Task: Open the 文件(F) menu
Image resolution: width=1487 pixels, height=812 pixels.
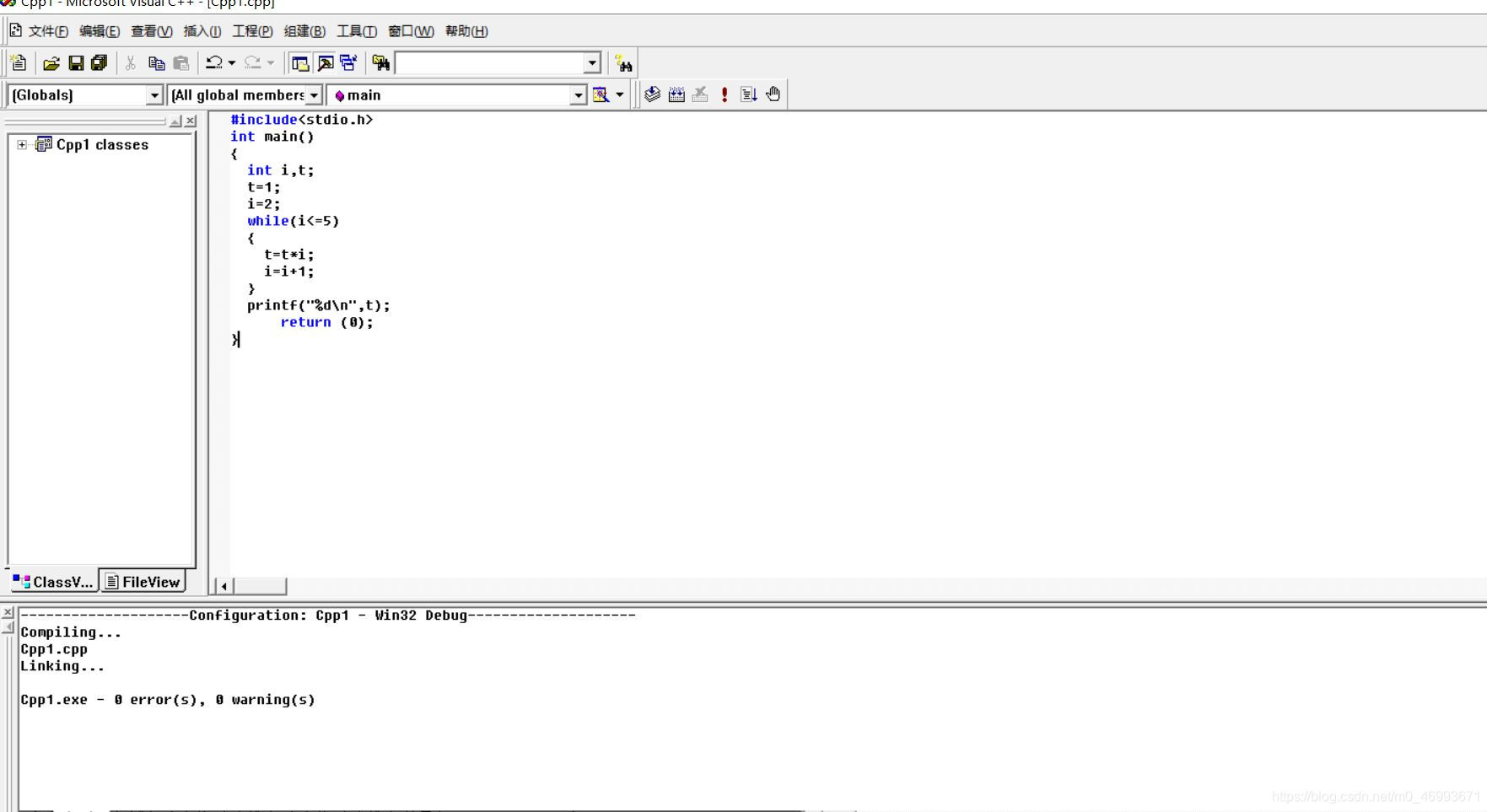Action: click(48, 31)
